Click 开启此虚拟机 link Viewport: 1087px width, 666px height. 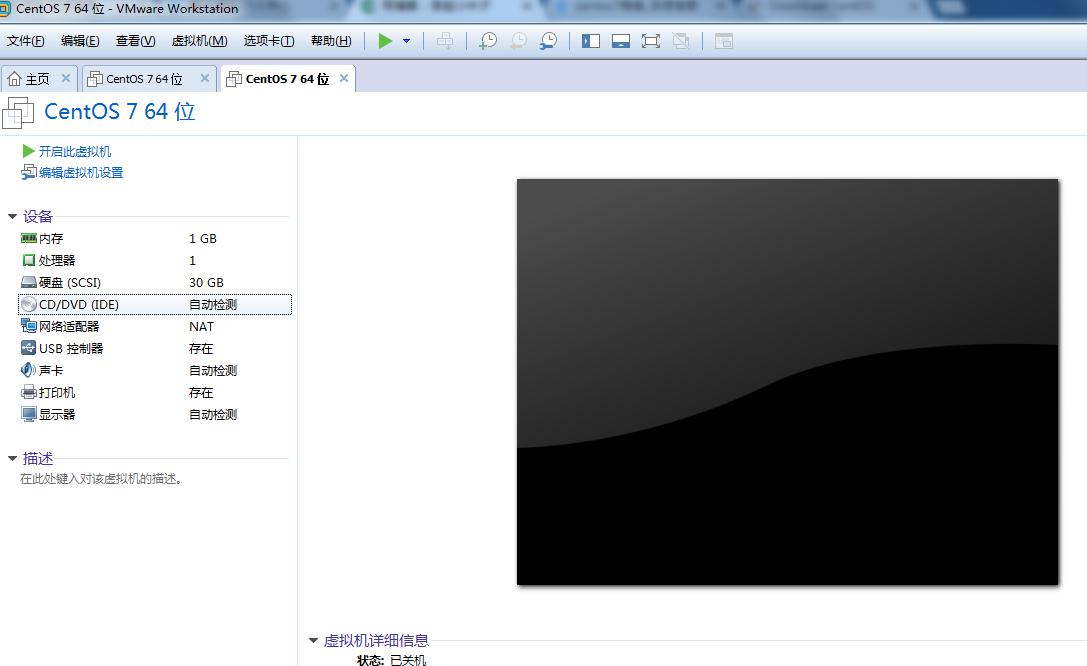(x=75, y=151)
